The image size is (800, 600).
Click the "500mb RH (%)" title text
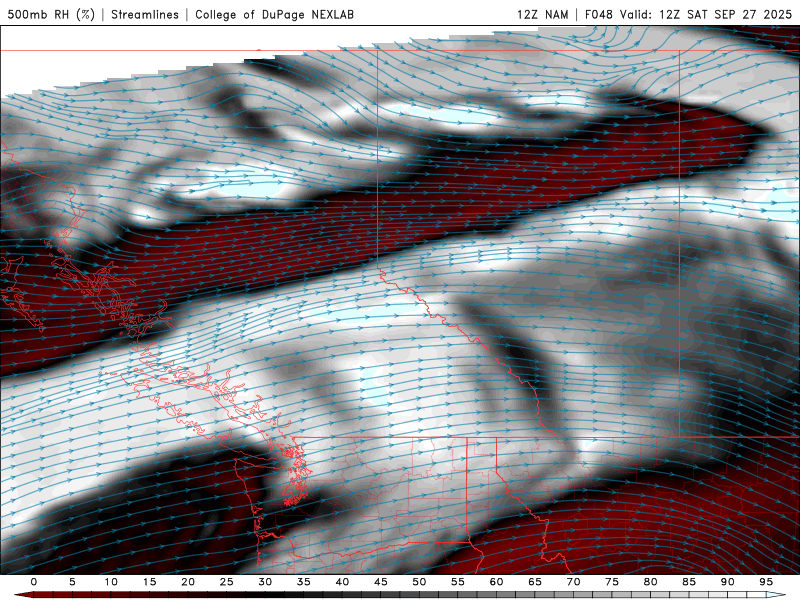point(51,14)
